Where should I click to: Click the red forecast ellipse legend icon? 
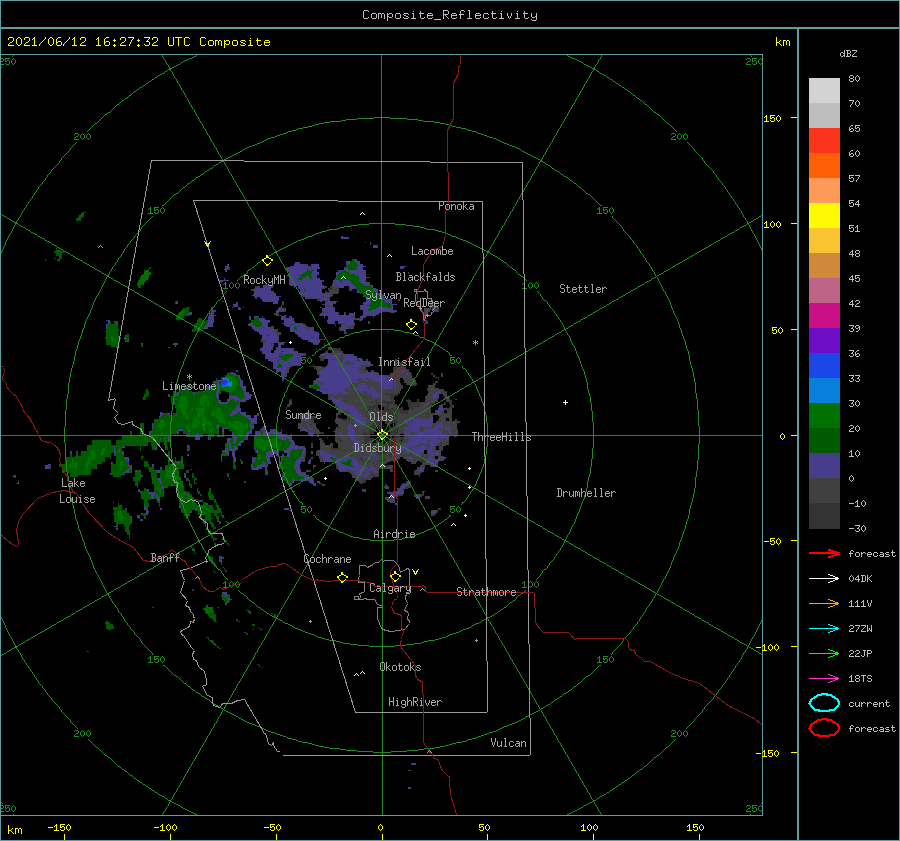click(x=824, y=728)
